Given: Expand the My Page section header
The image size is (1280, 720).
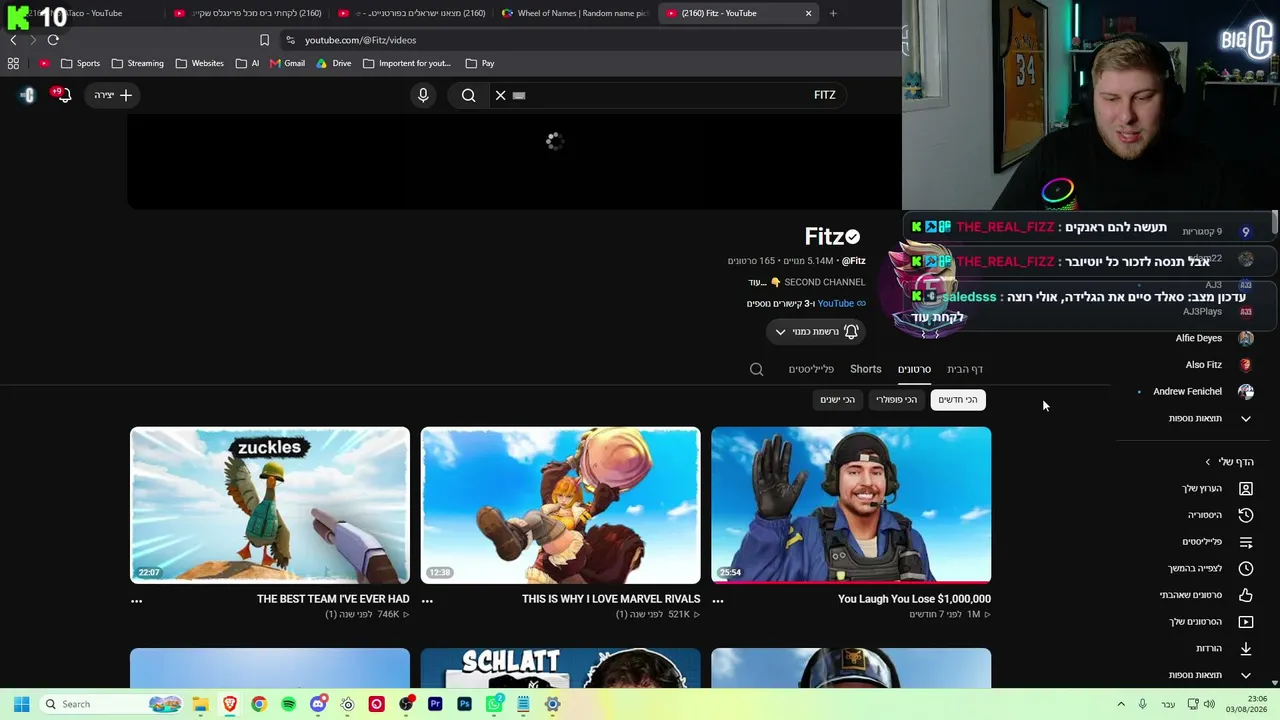Looking at the screenshot, I should tap(1229, 462).
